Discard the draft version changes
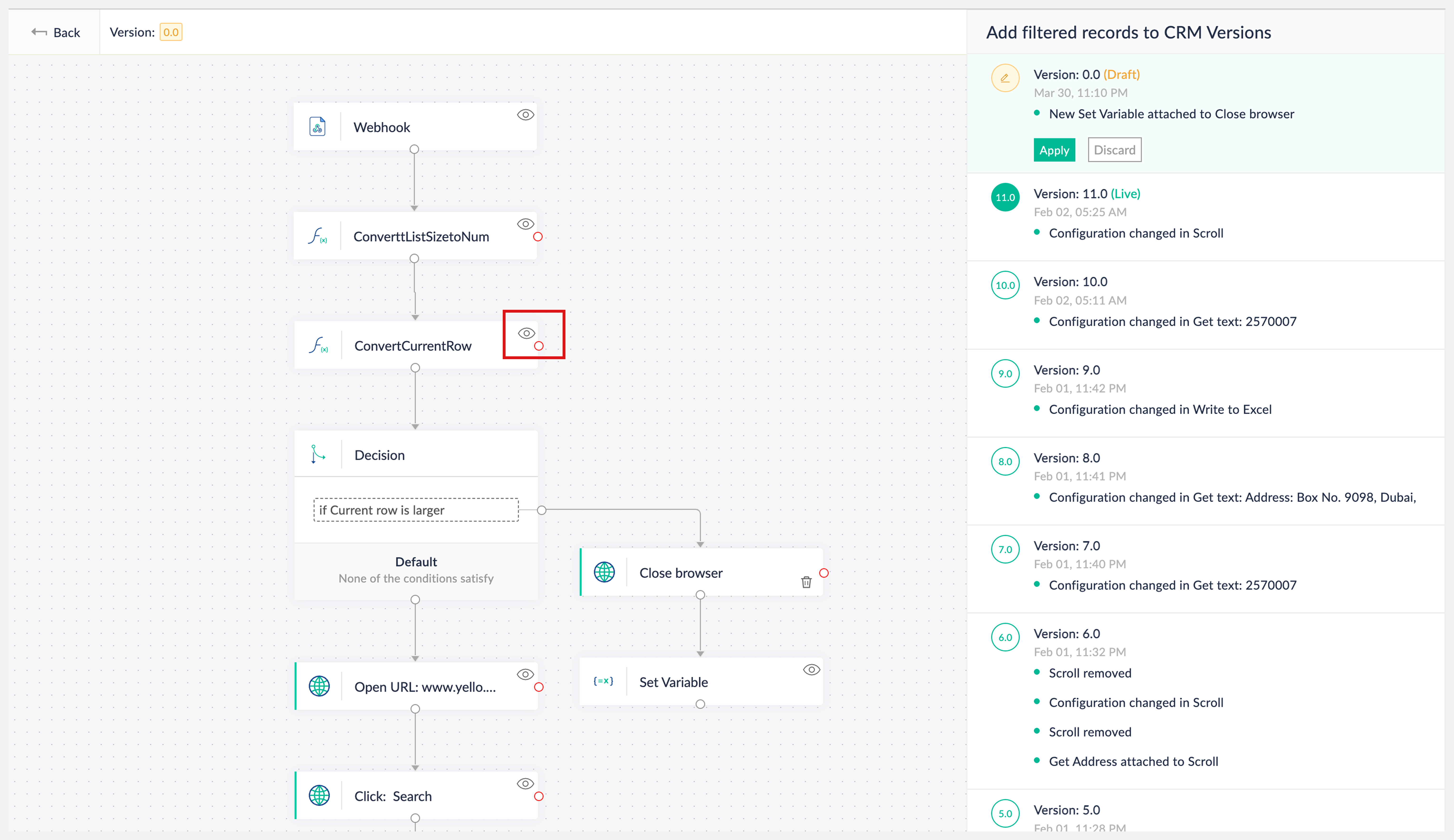 pyautogui.click(x=1114, y=150)
